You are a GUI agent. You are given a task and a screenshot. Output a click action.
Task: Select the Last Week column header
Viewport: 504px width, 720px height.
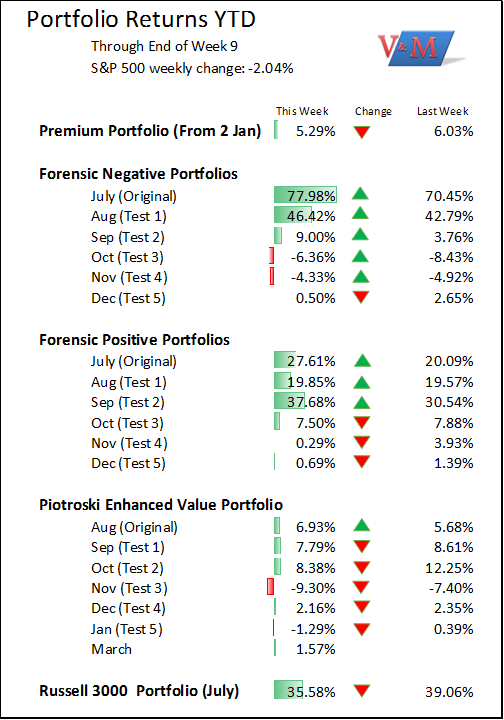click(442, 111)
